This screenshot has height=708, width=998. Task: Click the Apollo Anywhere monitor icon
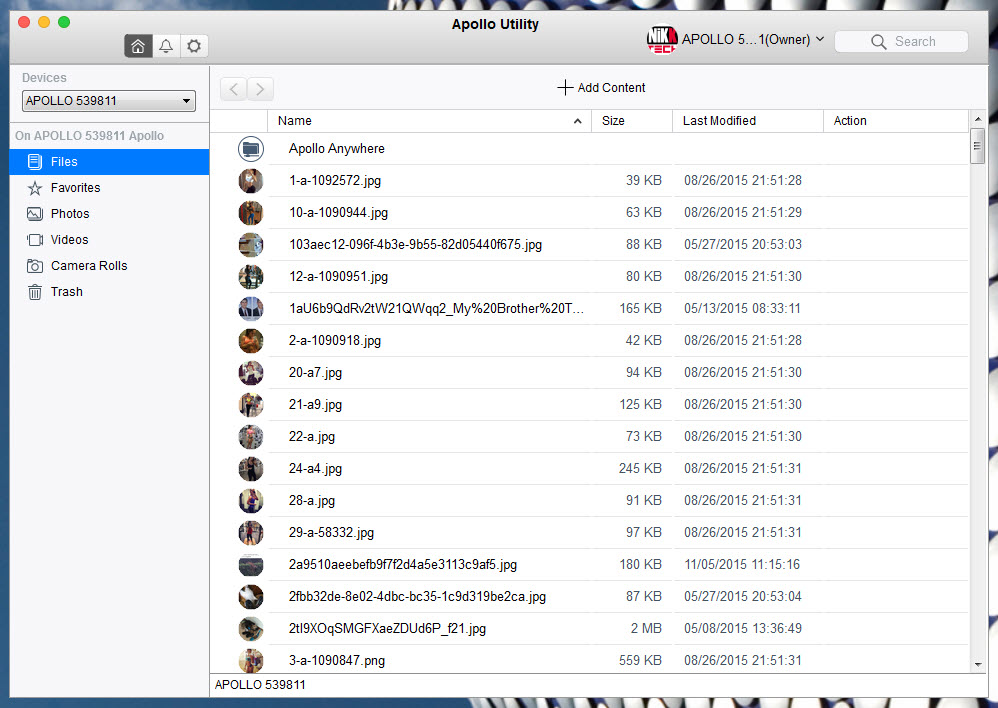pyautogui.click(x=251, y=149)
